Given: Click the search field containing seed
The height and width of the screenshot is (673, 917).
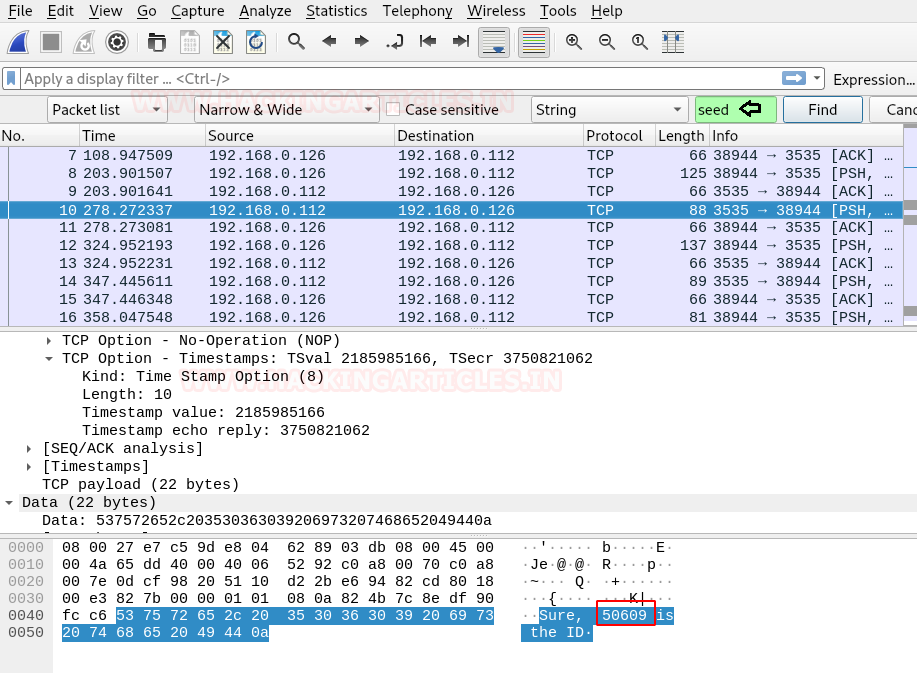Looking at the screenshot, I should [x=736, y=110].
